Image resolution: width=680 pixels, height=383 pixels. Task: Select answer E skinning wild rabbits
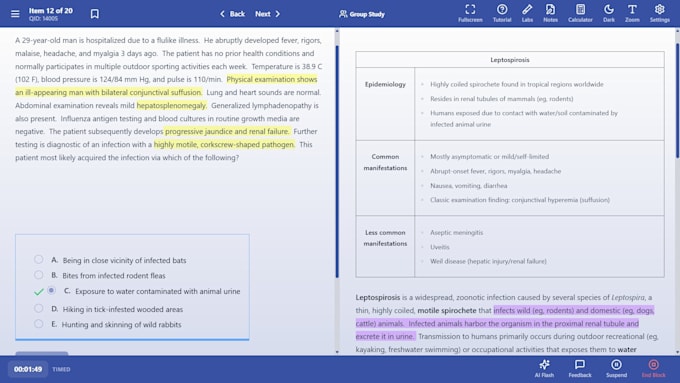tap(39, 324)
